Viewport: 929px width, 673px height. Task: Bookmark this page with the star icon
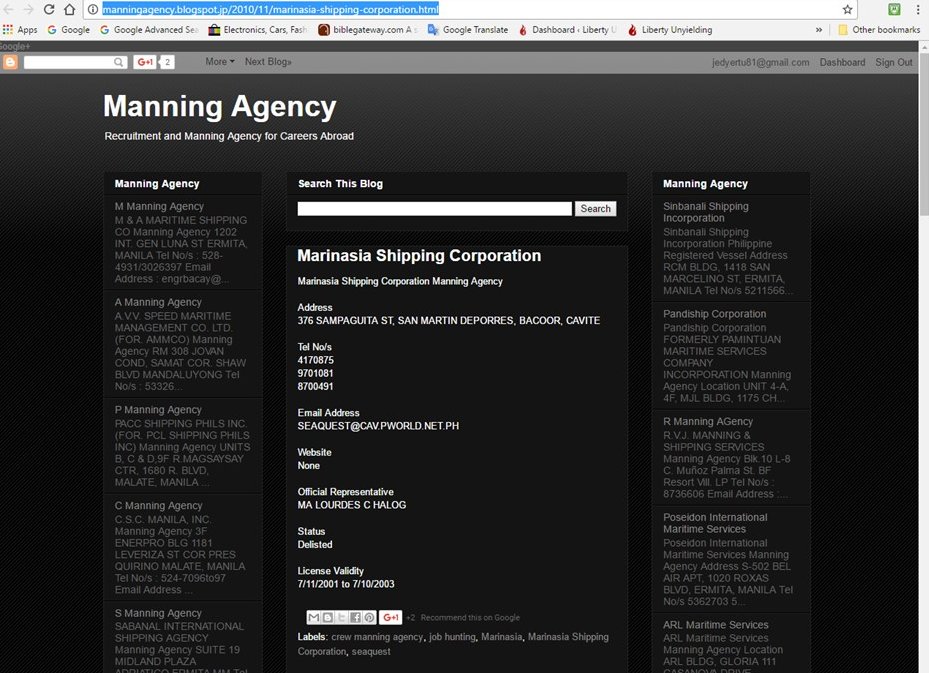click(x=847, y=9)
